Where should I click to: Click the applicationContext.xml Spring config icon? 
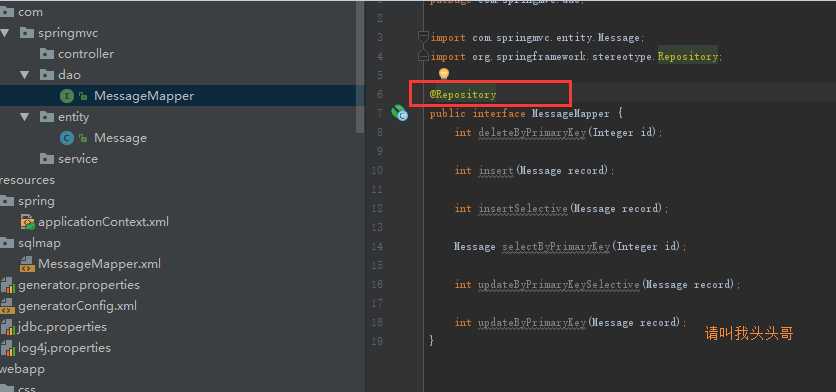(28, 222)
